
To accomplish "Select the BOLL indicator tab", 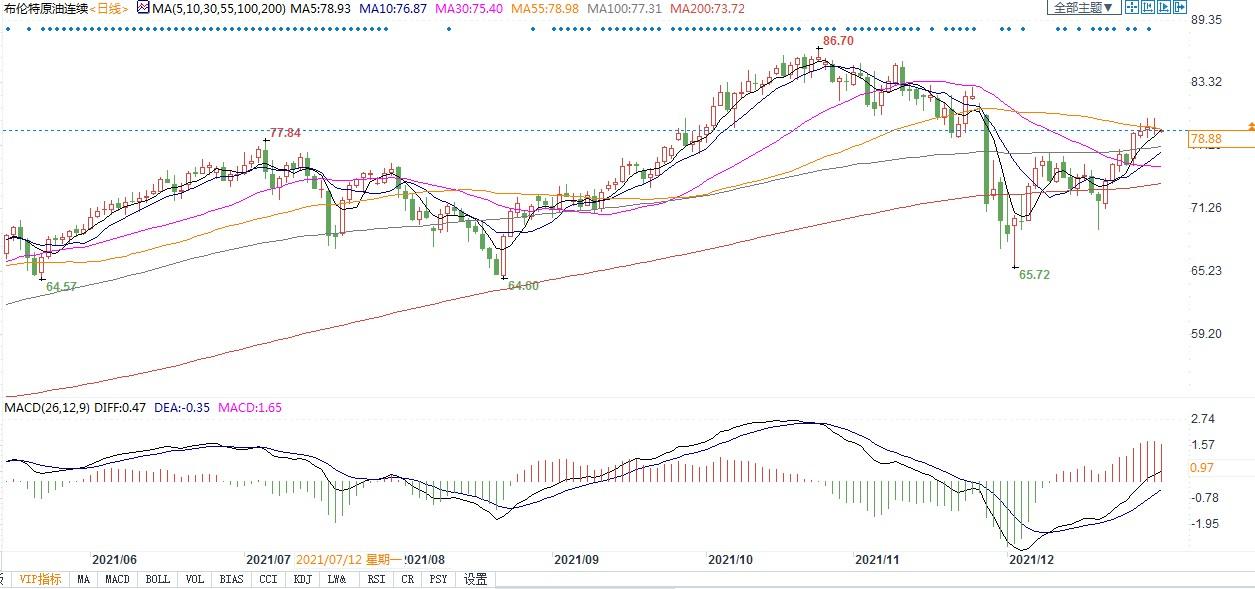I will coord(157,579).
